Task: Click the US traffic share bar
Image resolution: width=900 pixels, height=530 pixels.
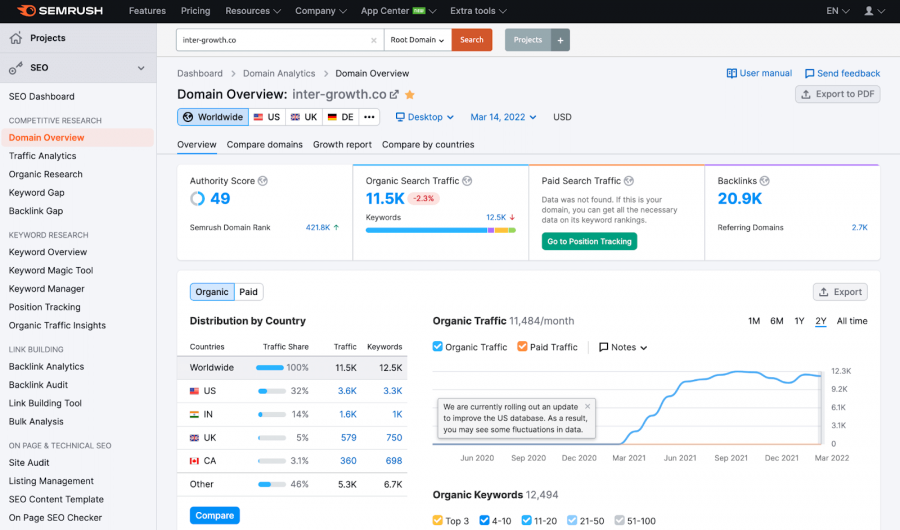Action: tap(272, 391)
